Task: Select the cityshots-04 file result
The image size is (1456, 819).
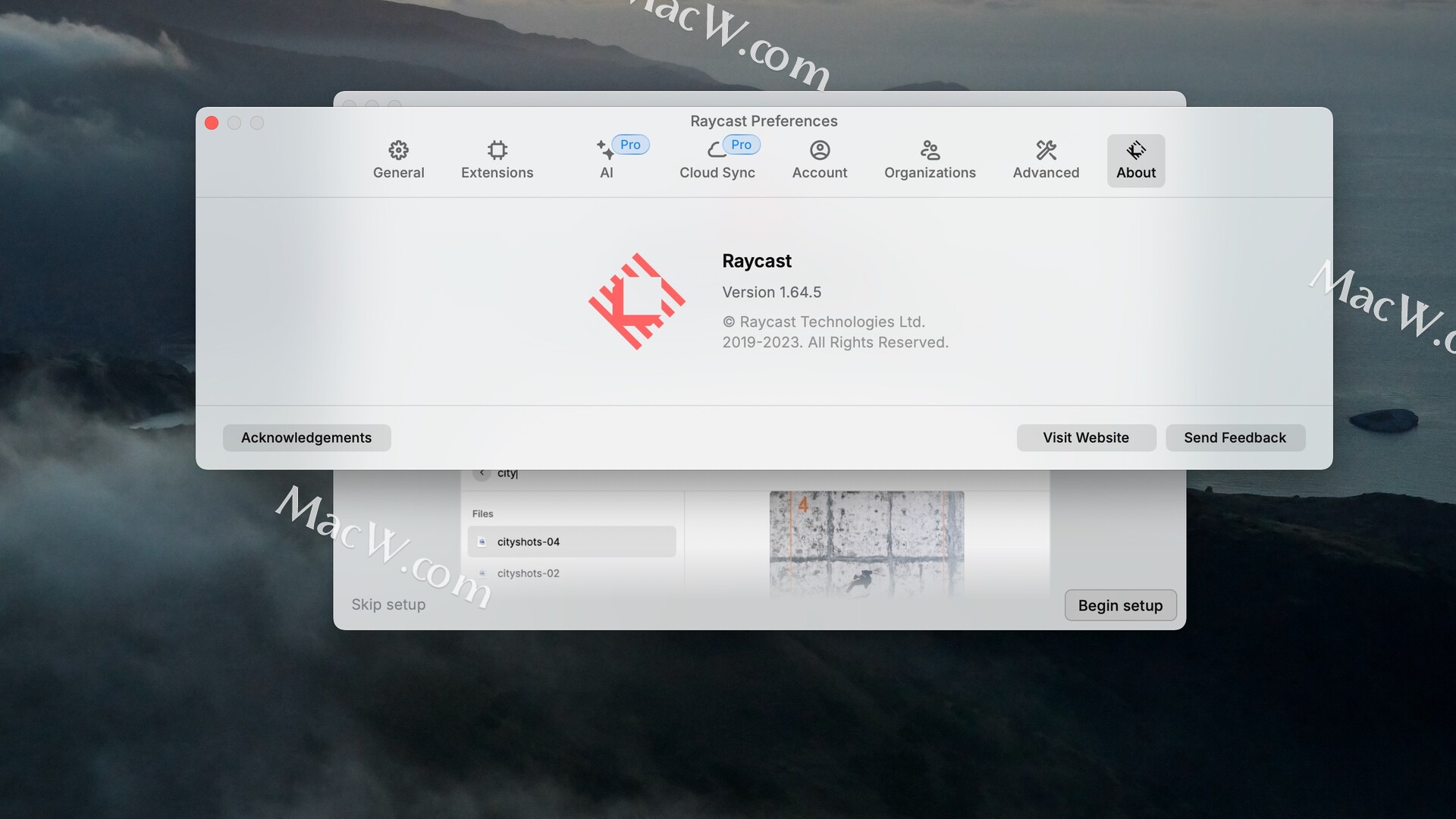Action: [572, 541]
